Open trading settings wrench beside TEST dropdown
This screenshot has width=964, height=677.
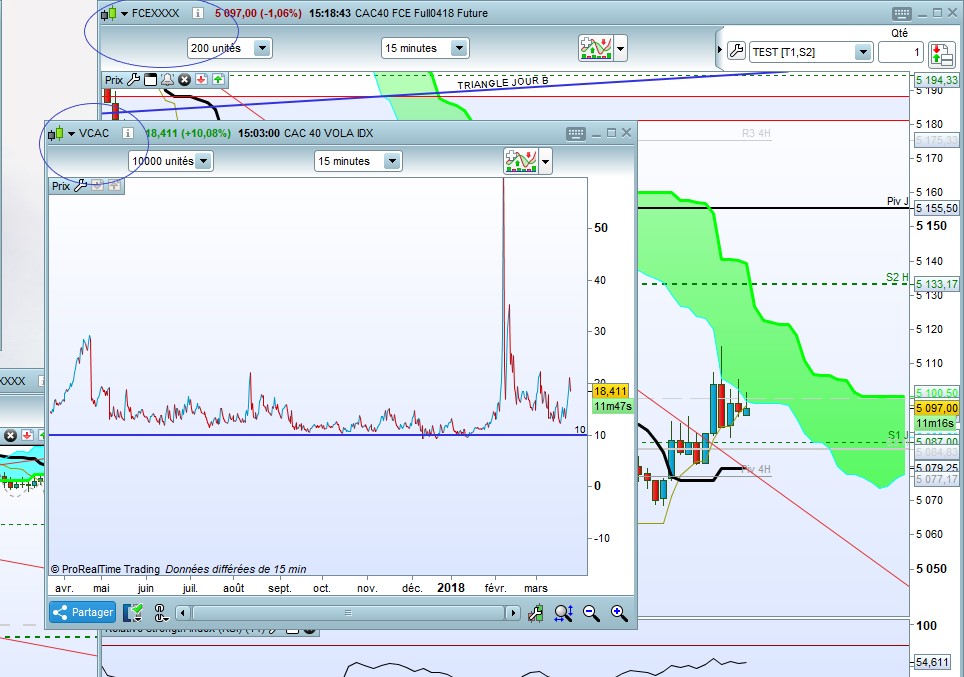click(736, 51)
